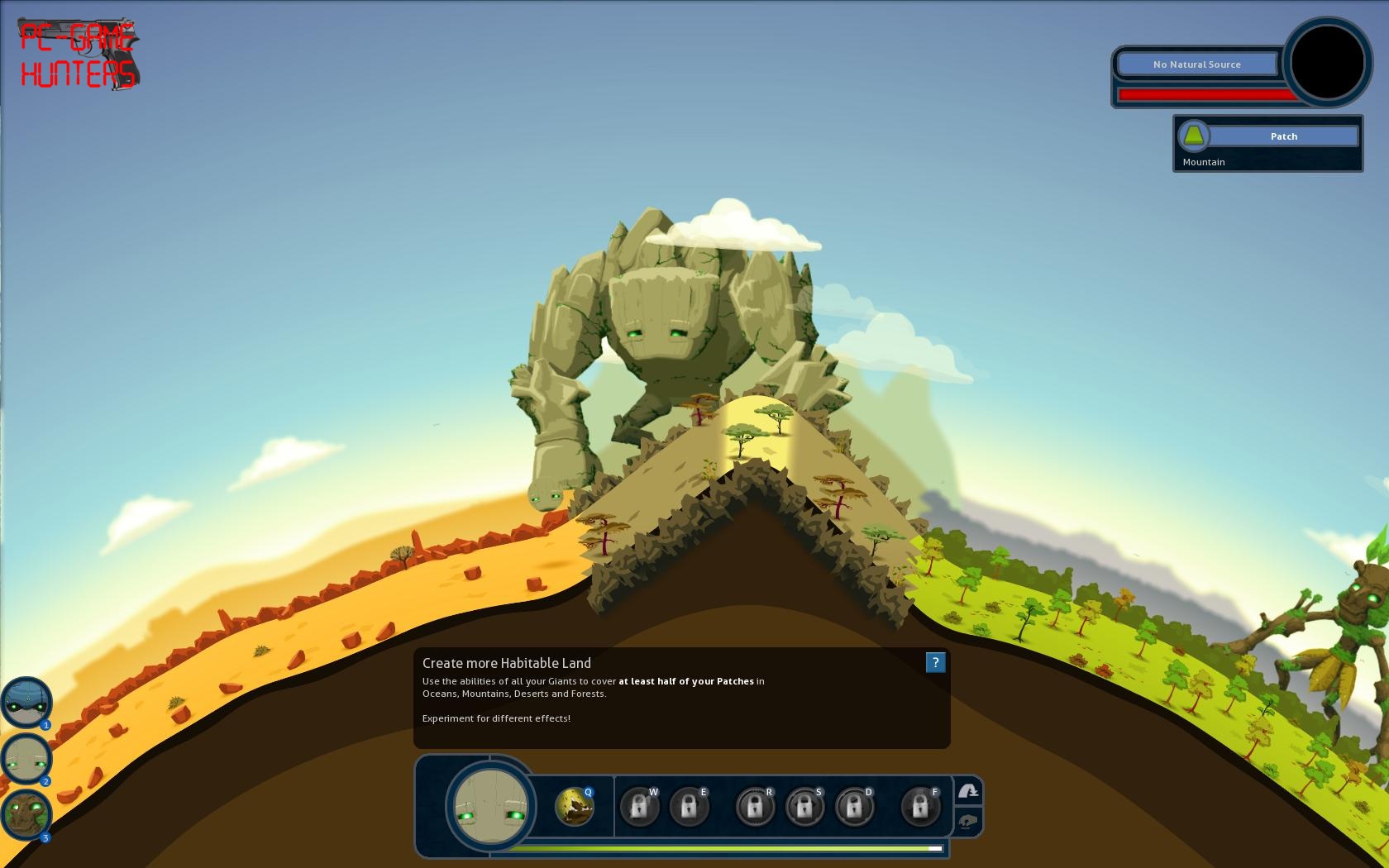
Task: Select the Ocean Giant portrait numbered 1
Action: click(26, 702)
